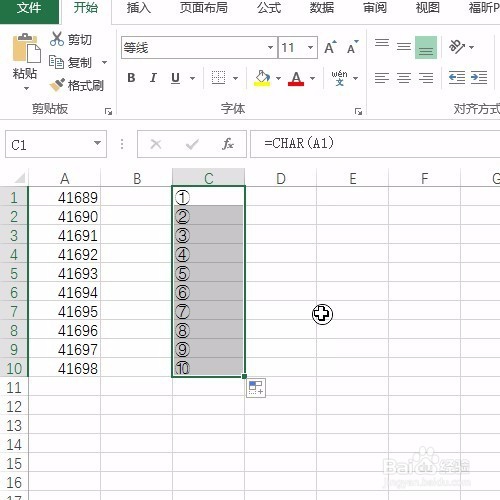Expand the phonetic guide dropdown arrow
This screenshot has height=500, width=500.
(x=355, y=78)
